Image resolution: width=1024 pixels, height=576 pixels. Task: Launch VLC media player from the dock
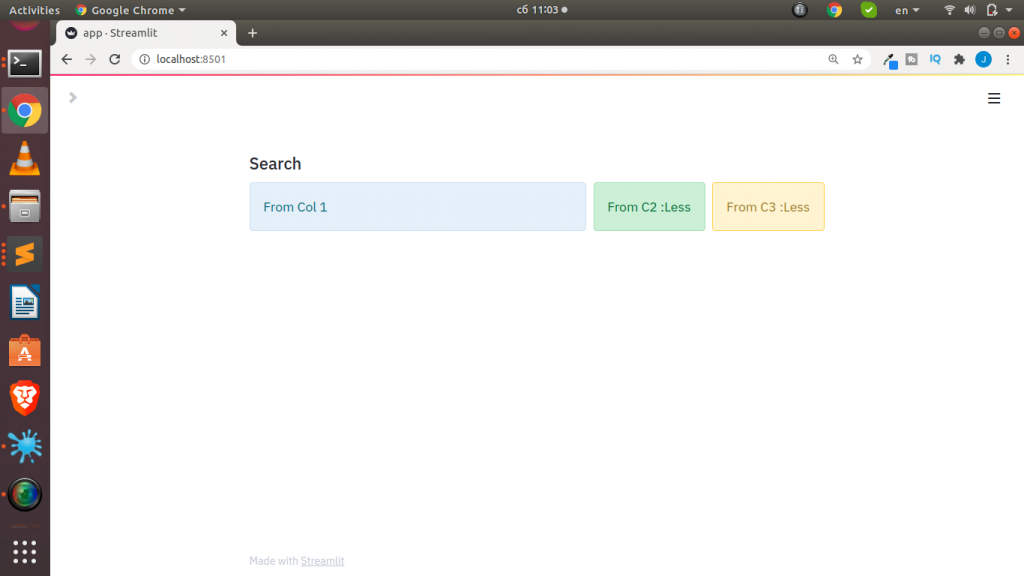25,159
